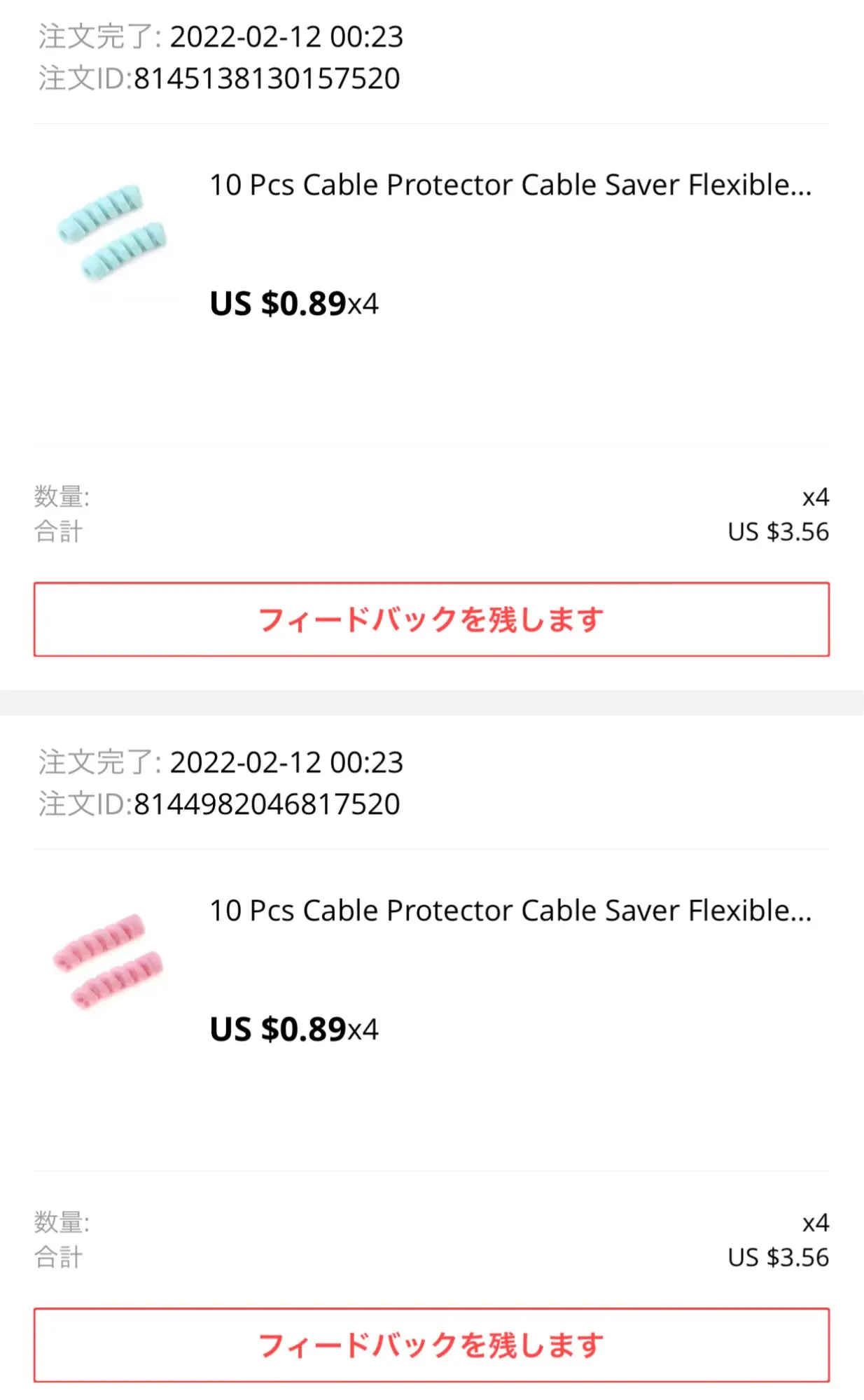The image size is (864, 1400).
Task: Click US $0.89x4 price on blue item
Action: click(x=294, y=304)
